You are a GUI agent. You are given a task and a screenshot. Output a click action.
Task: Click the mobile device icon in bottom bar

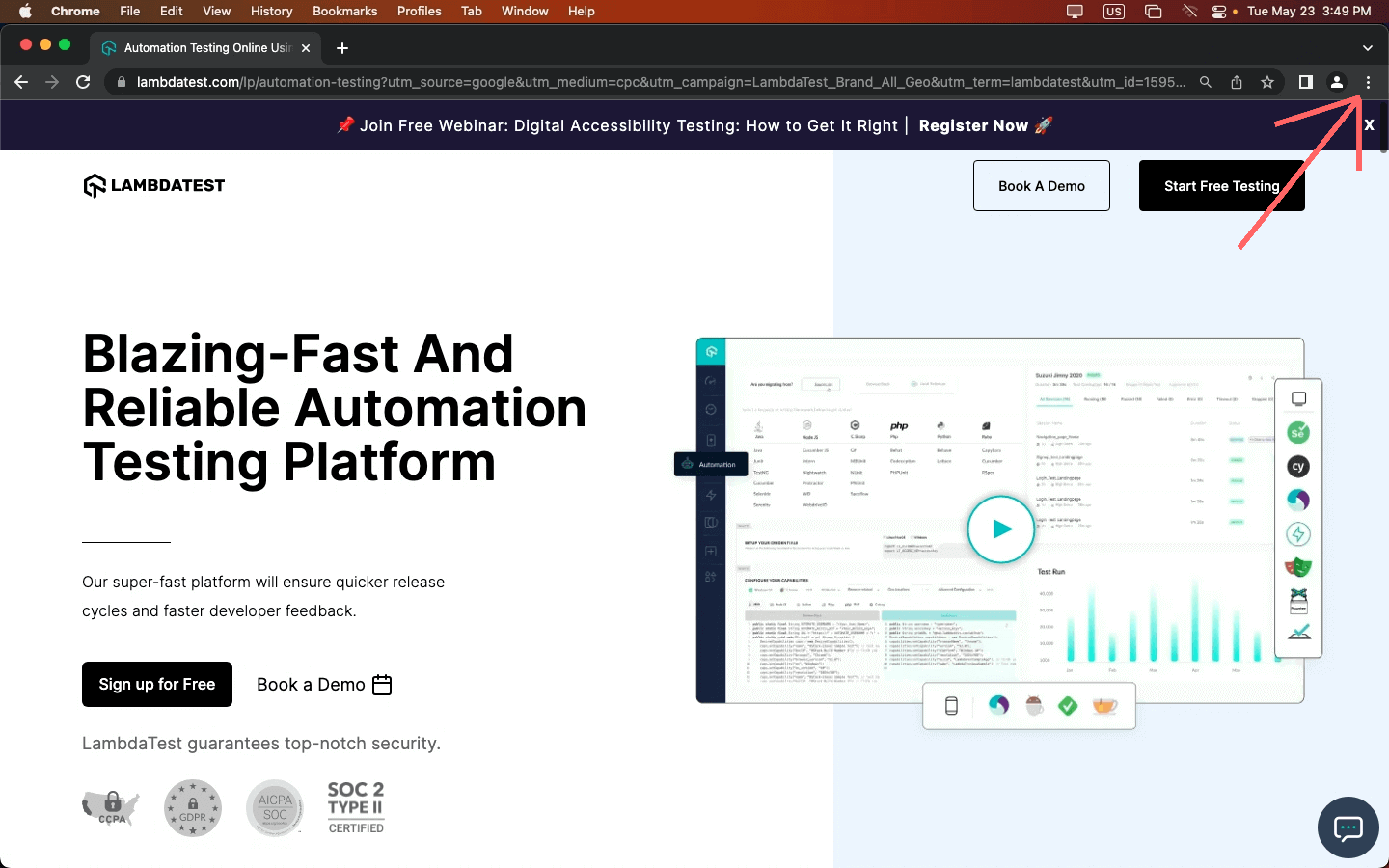[951, 705]
